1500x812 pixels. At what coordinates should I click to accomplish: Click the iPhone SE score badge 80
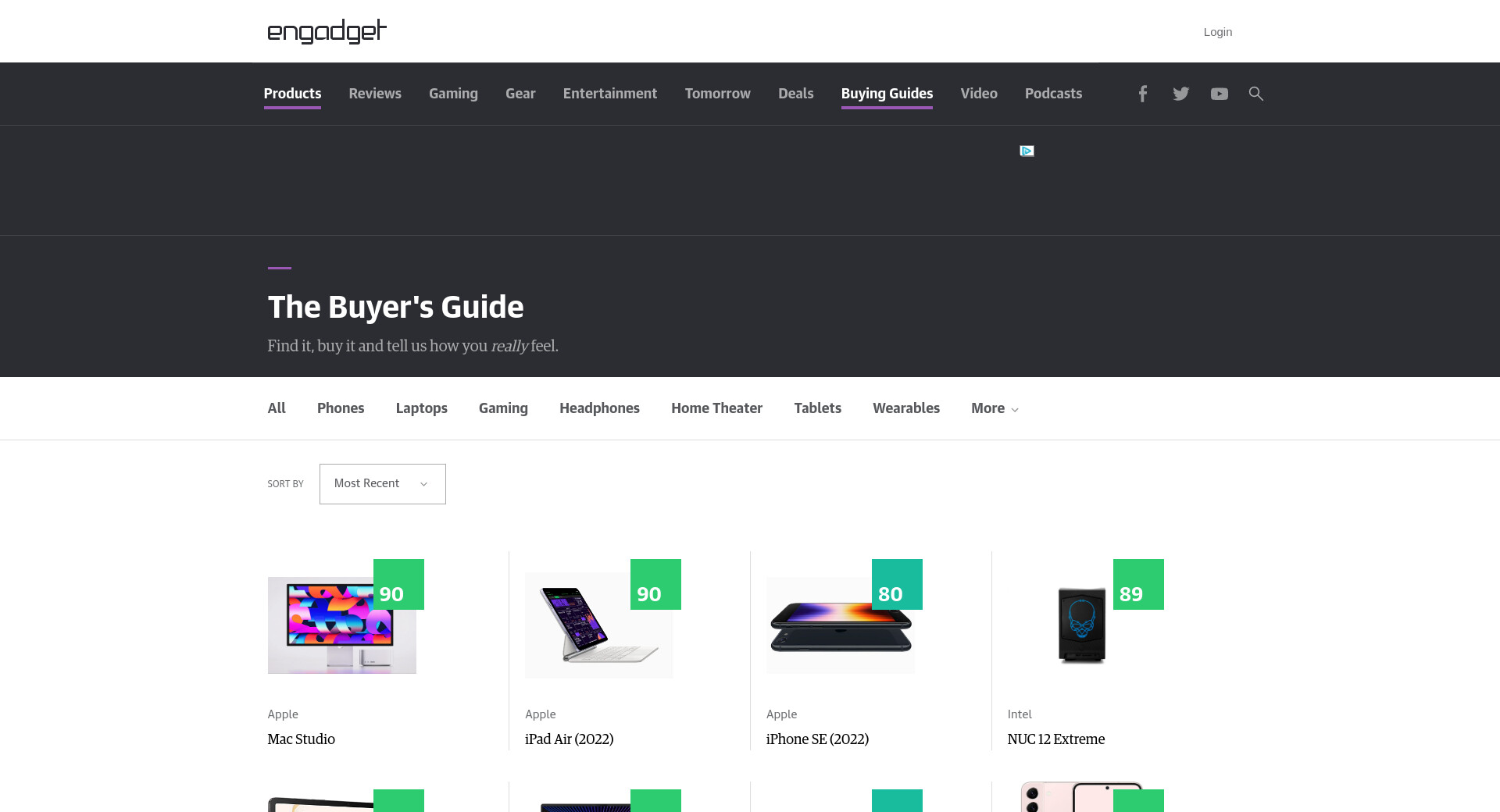pyautogui.click(x=897, y=584)
